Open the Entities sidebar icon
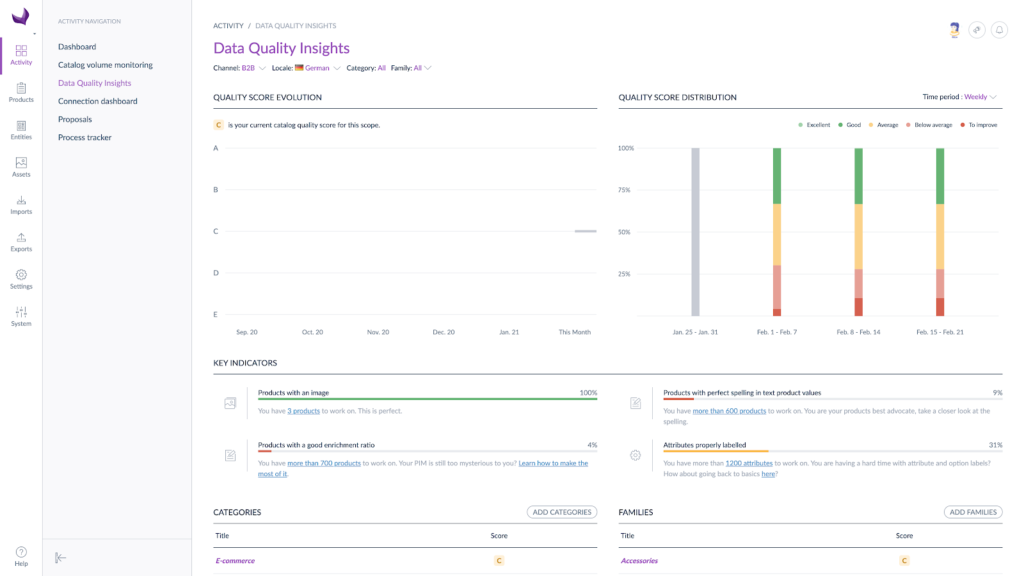This screenshot has width=1024, height=576. coord(21,129)
